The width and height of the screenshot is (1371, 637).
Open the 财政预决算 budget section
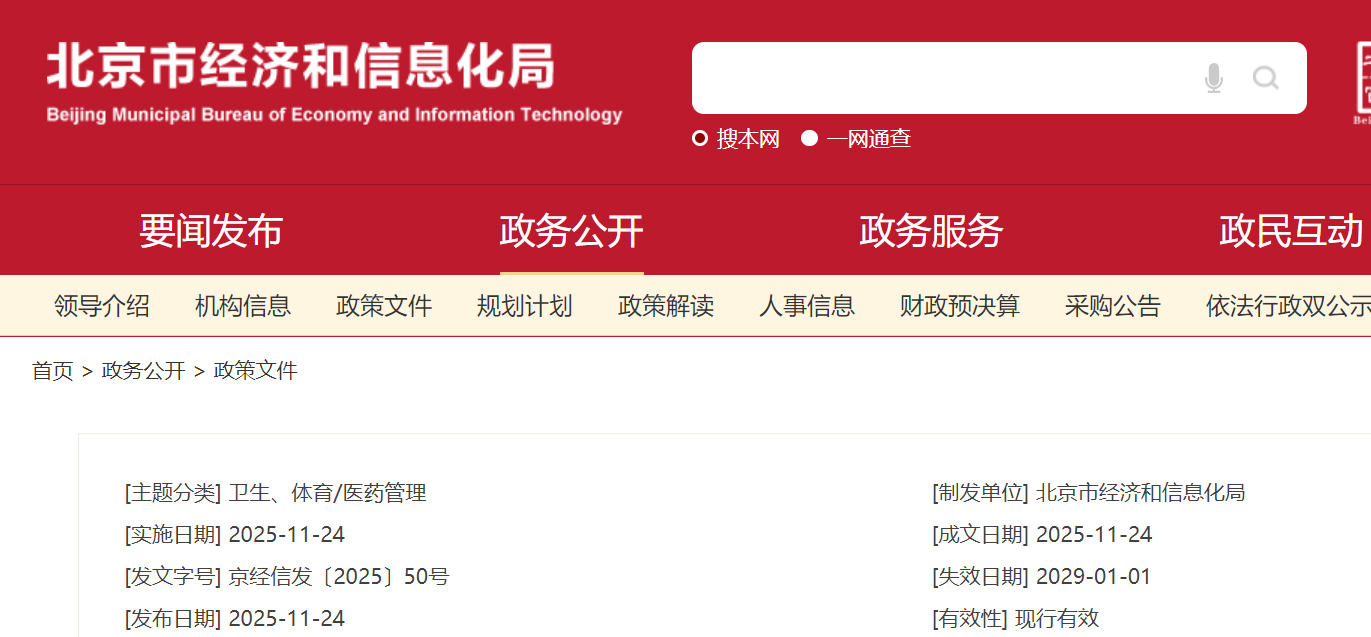[x=958, y=306]
